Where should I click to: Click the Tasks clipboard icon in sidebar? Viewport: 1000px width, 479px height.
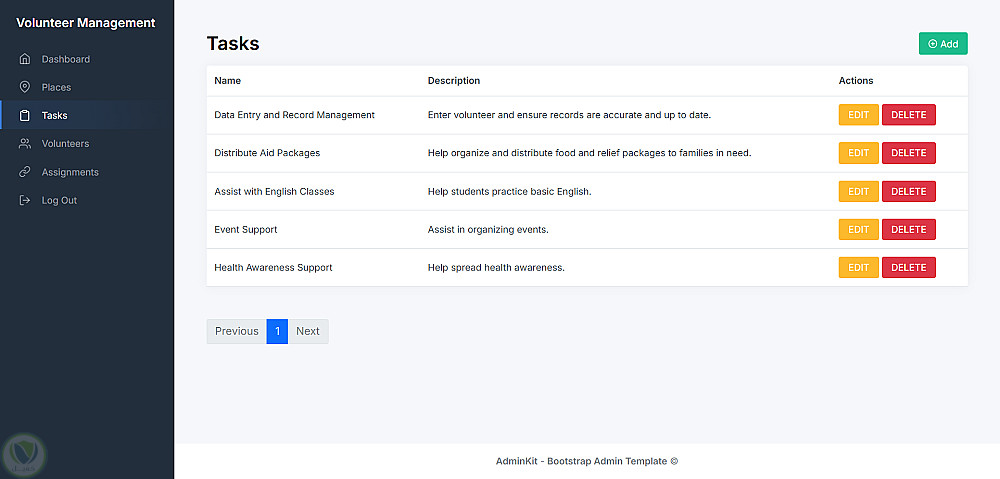tap(25, 115)
